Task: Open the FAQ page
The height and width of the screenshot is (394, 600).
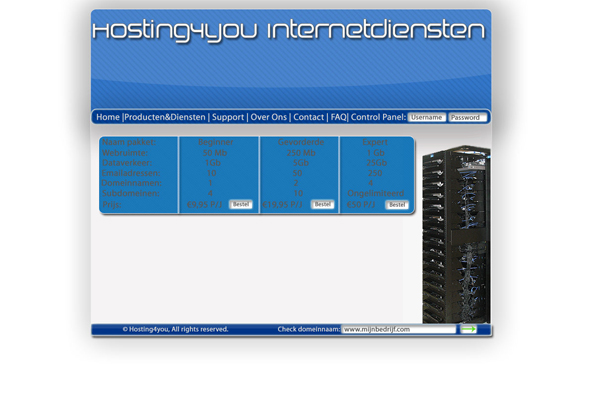Action: [x=338, y=117]
